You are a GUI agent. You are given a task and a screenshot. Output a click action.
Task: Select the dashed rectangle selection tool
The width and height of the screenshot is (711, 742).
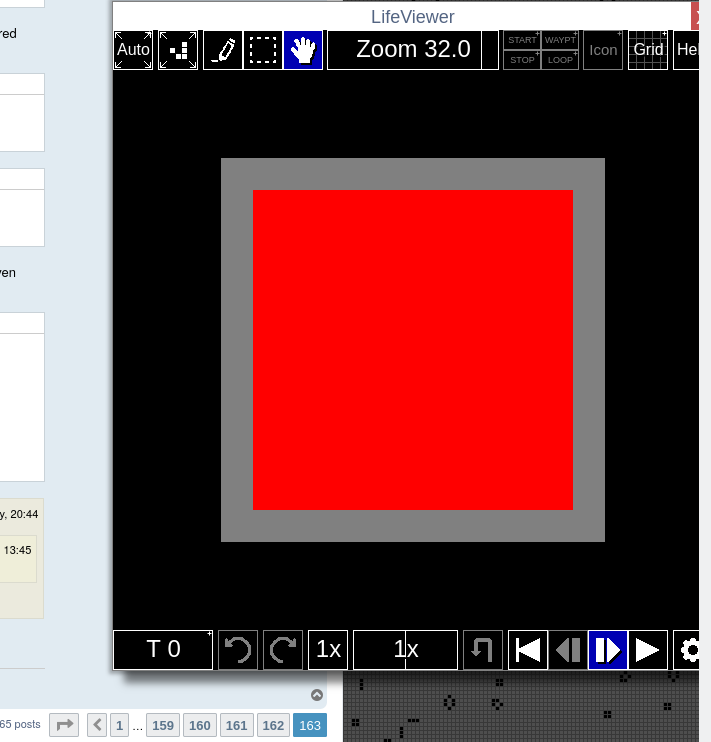[x=263, y=50]
